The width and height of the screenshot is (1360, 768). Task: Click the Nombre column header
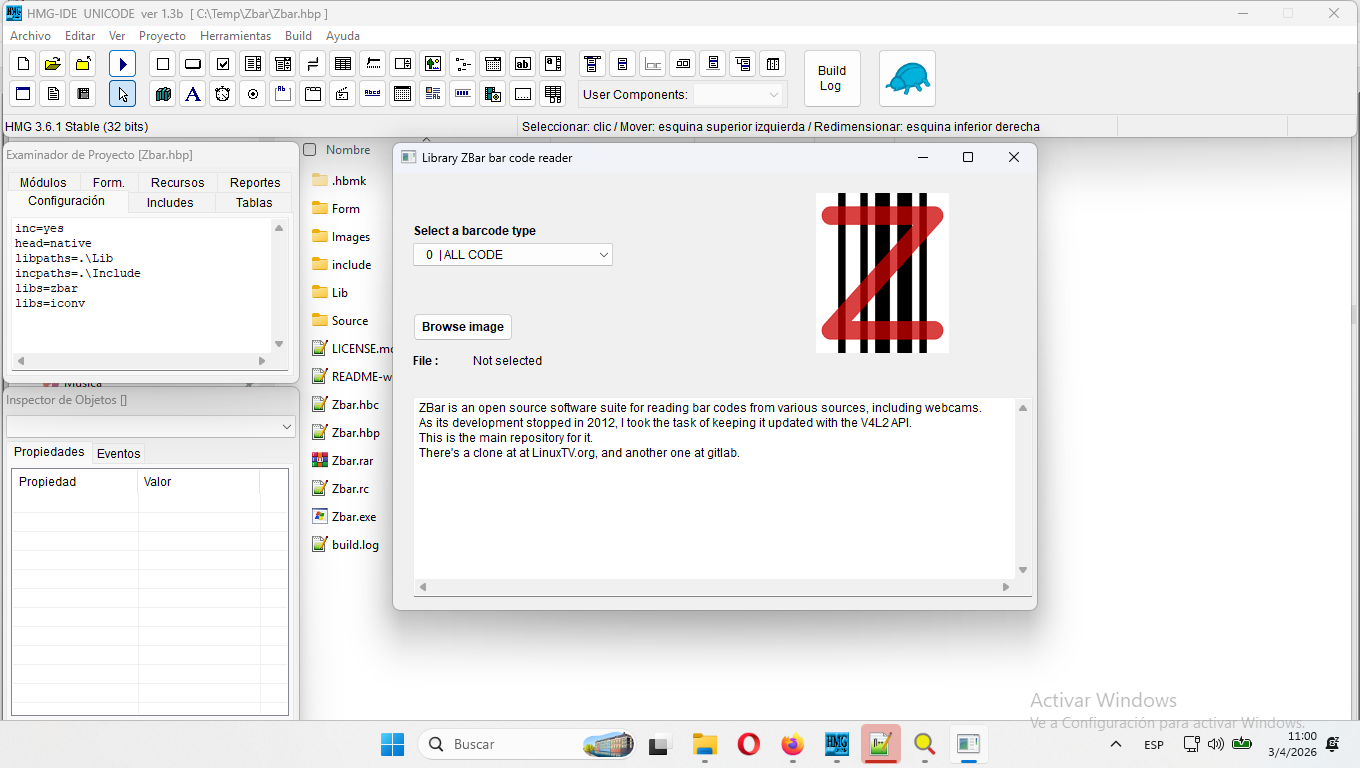348,150
